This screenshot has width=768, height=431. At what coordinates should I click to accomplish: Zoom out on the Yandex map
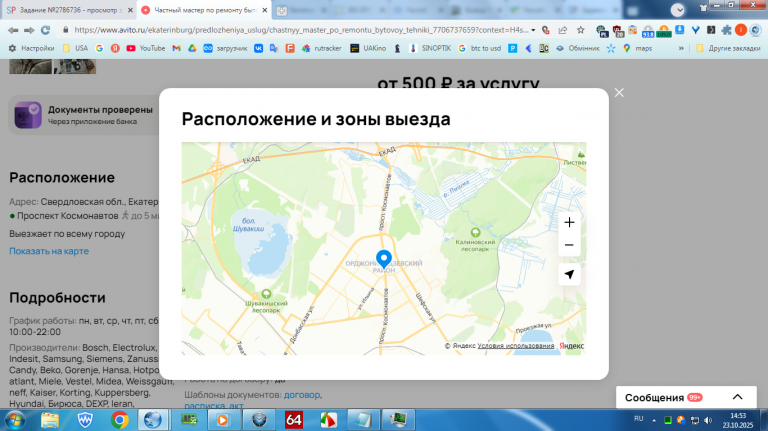pyautogui.click(x=569, y=244)
